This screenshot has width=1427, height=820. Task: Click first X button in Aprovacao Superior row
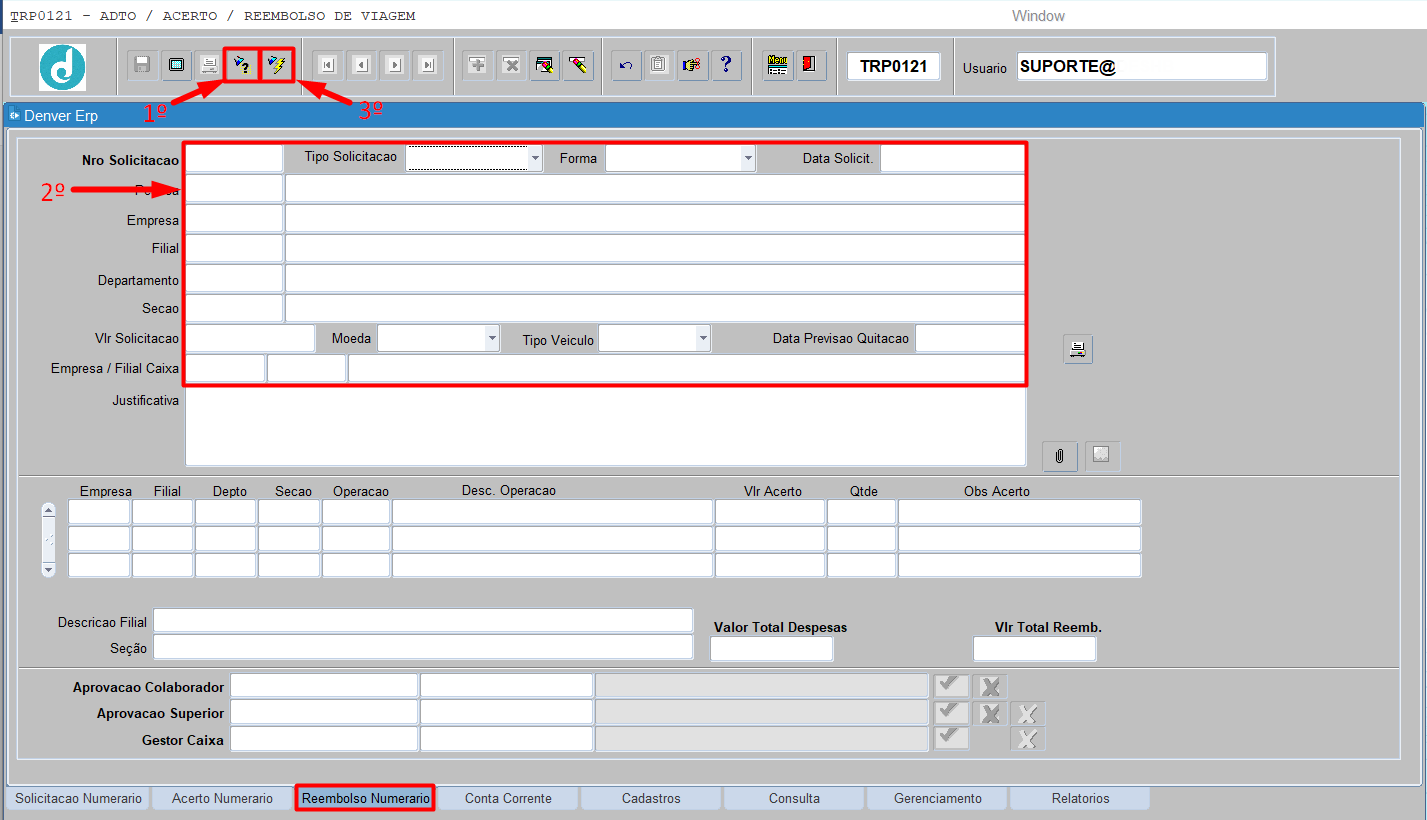(x=990, y=713)
